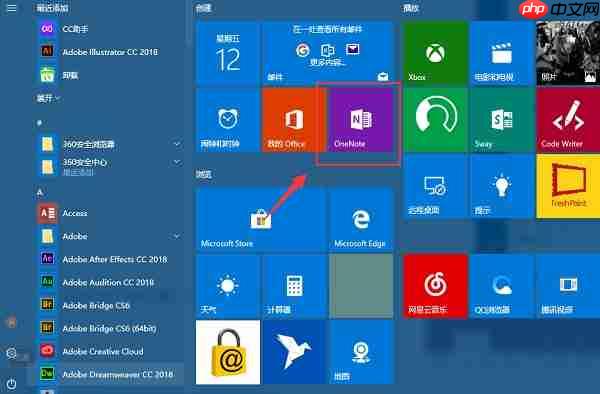Open the 电影和电视 Movies & TV tile
Image resolution: width=600 pixels, height=394 pixels.
click(502, 54)
